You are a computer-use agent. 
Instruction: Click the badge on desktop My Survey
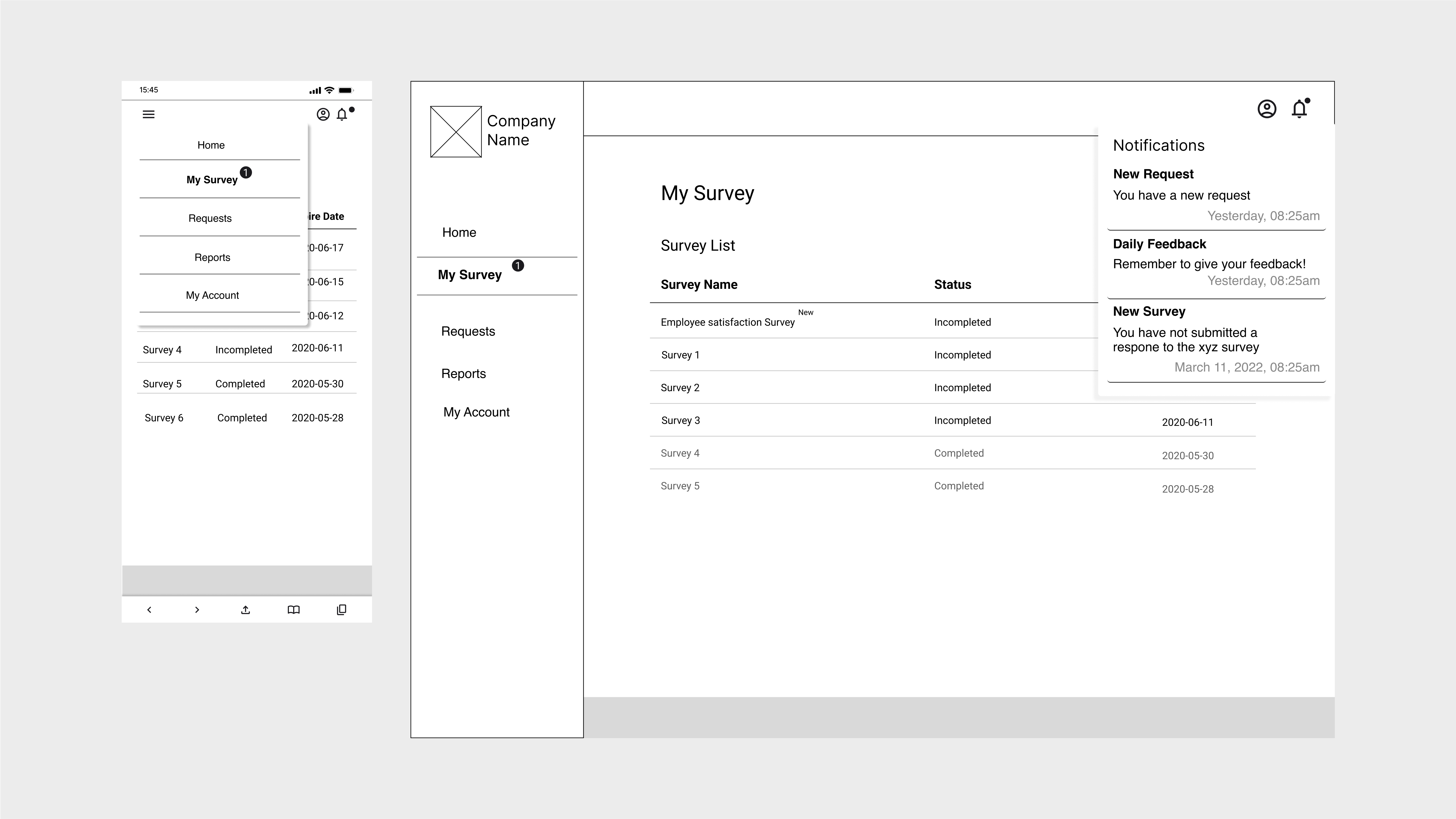[518, 266]
